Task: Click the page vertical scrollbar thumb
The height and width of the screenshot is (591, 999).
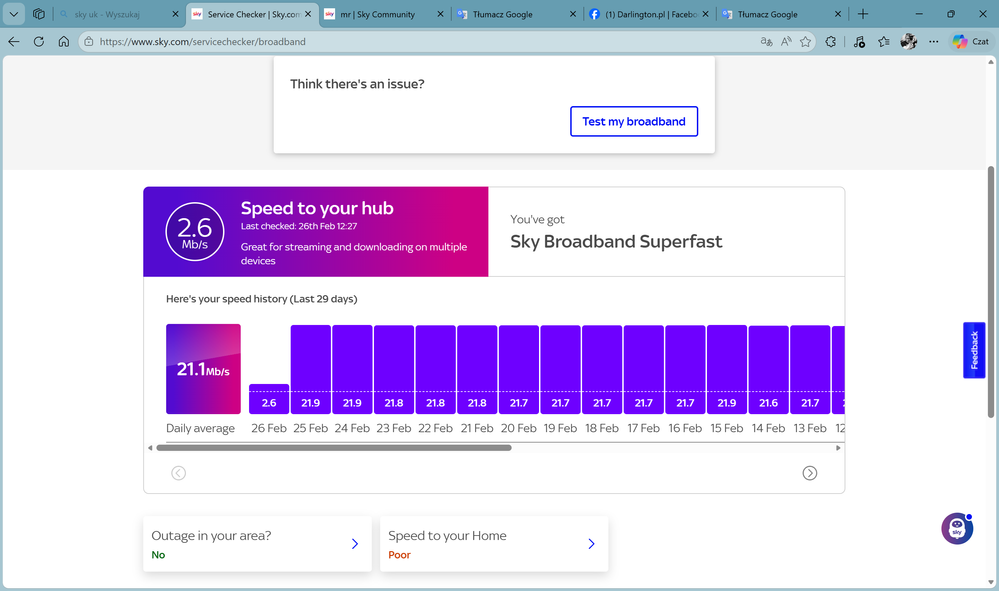Action: (991, 292)
